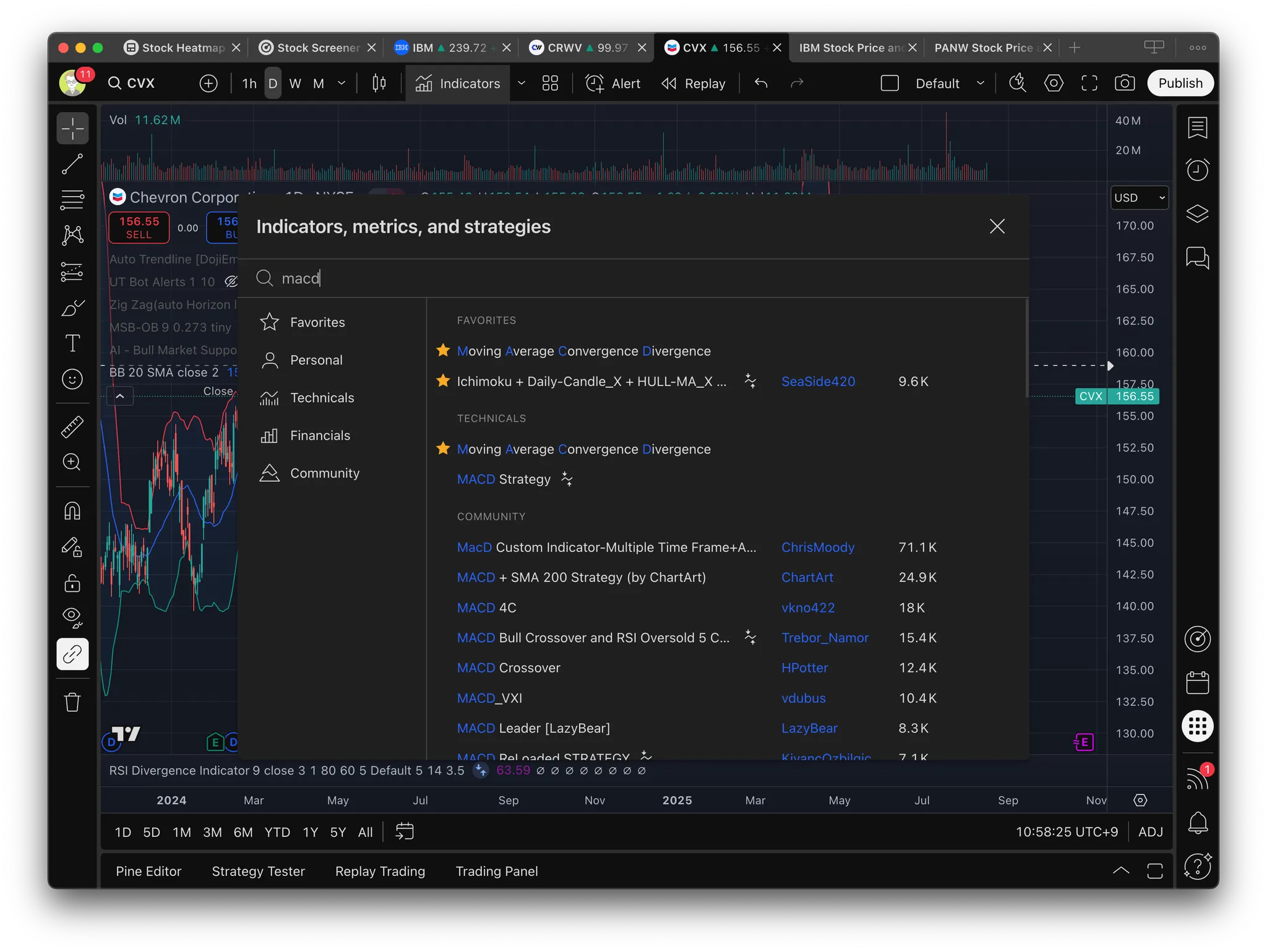Click the 156.55 SELL button

(x=139, y=228)
